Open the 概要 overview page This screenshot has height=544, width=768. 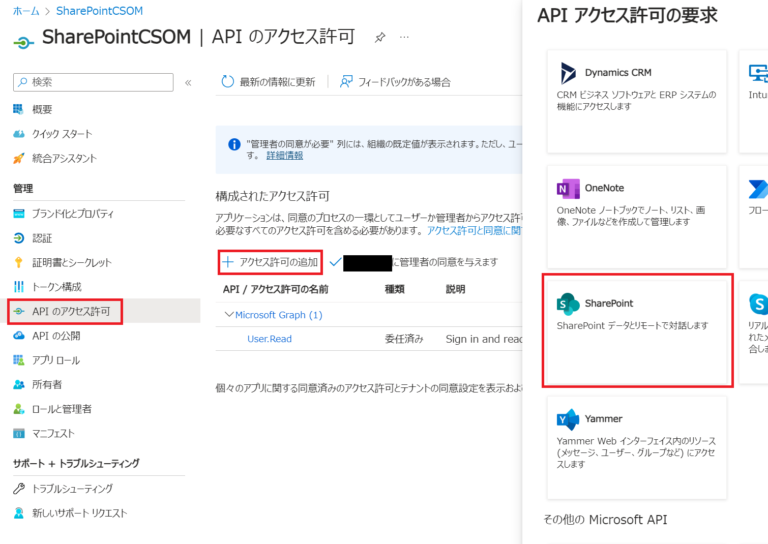tap(41, 109)
